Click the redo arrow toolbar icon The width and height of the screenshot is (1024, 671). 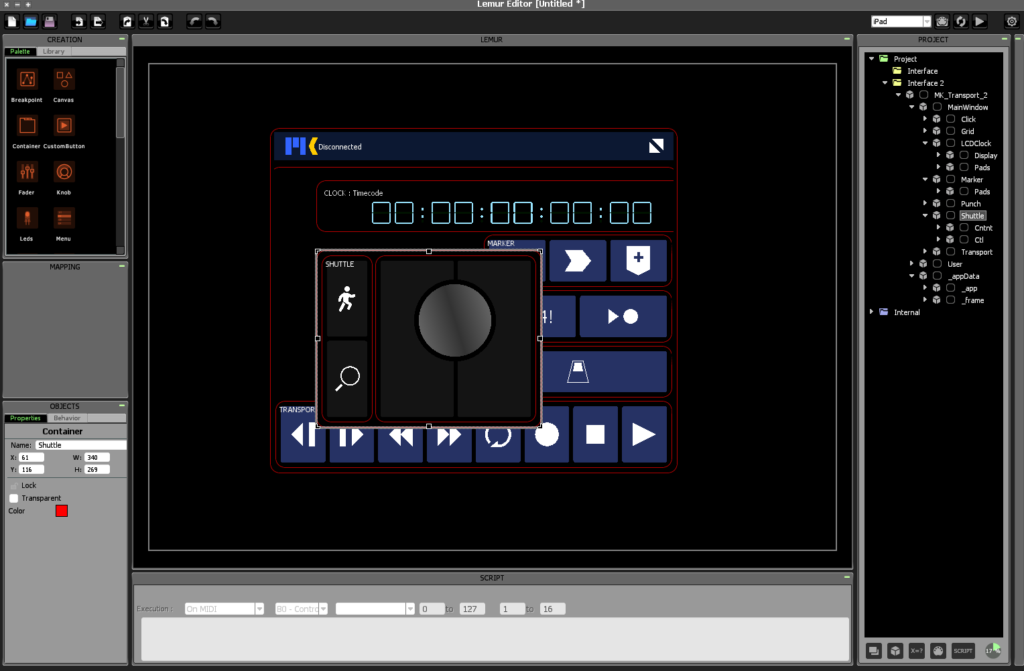(213, 22)
